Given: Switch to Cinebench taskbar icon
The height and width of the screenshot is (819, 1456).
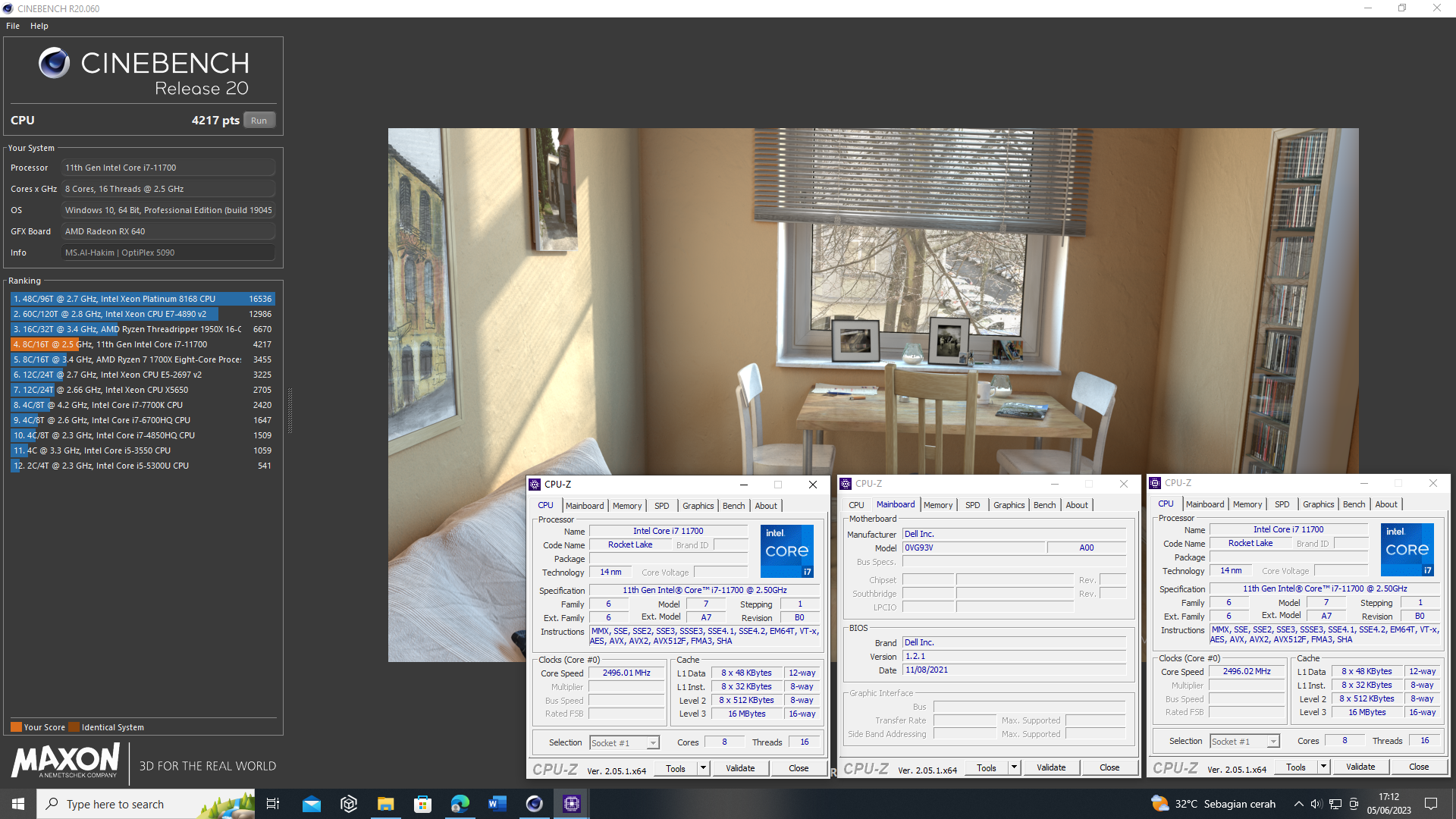Looking at the screenshot, I should (535, 804).
